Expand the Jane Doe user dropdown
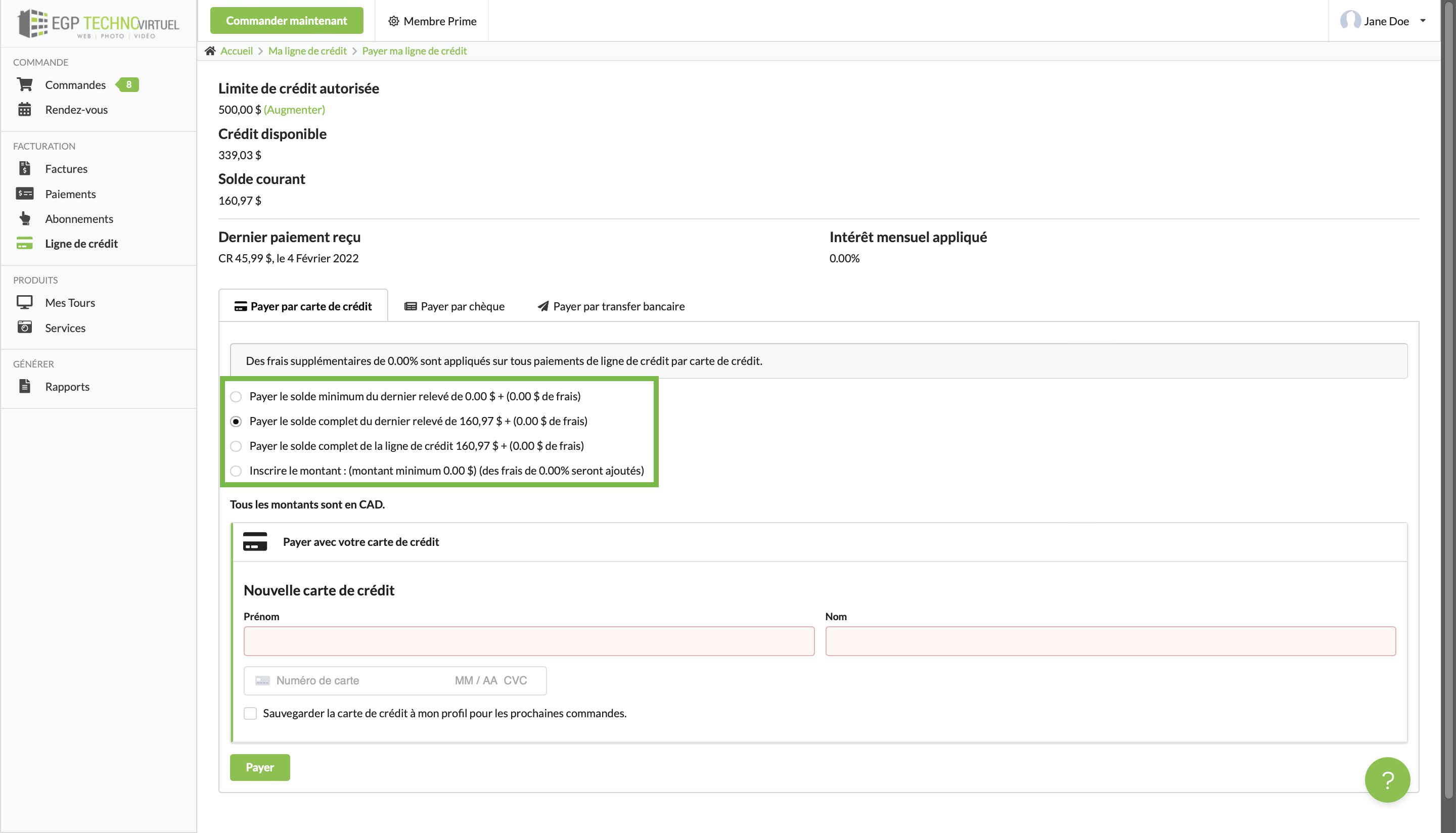The height and width of the screenshot is (833, 1456). 1385,21
